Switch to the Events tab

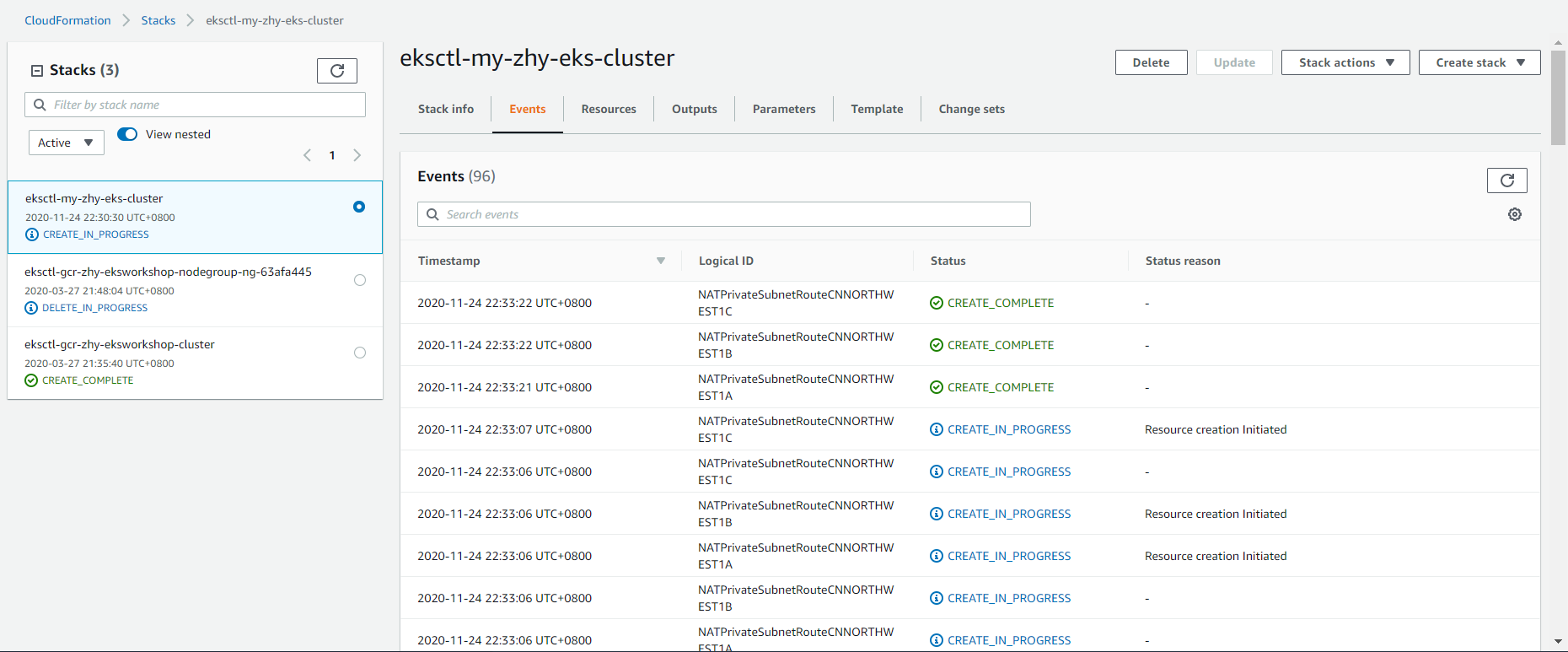point(528,109)
